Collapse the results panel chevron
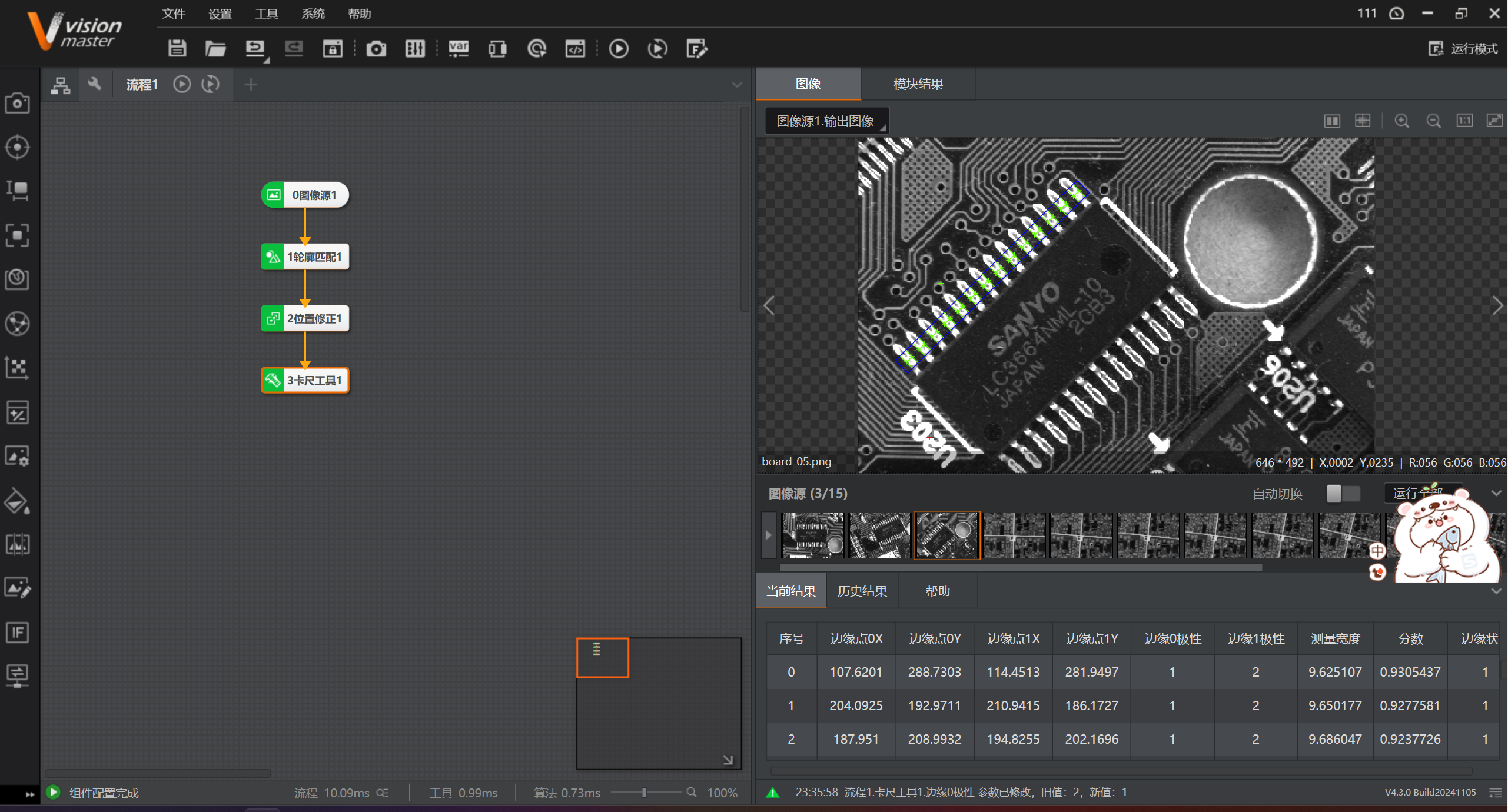This screenshot has width=1508, height=812. click(1496, 591)
